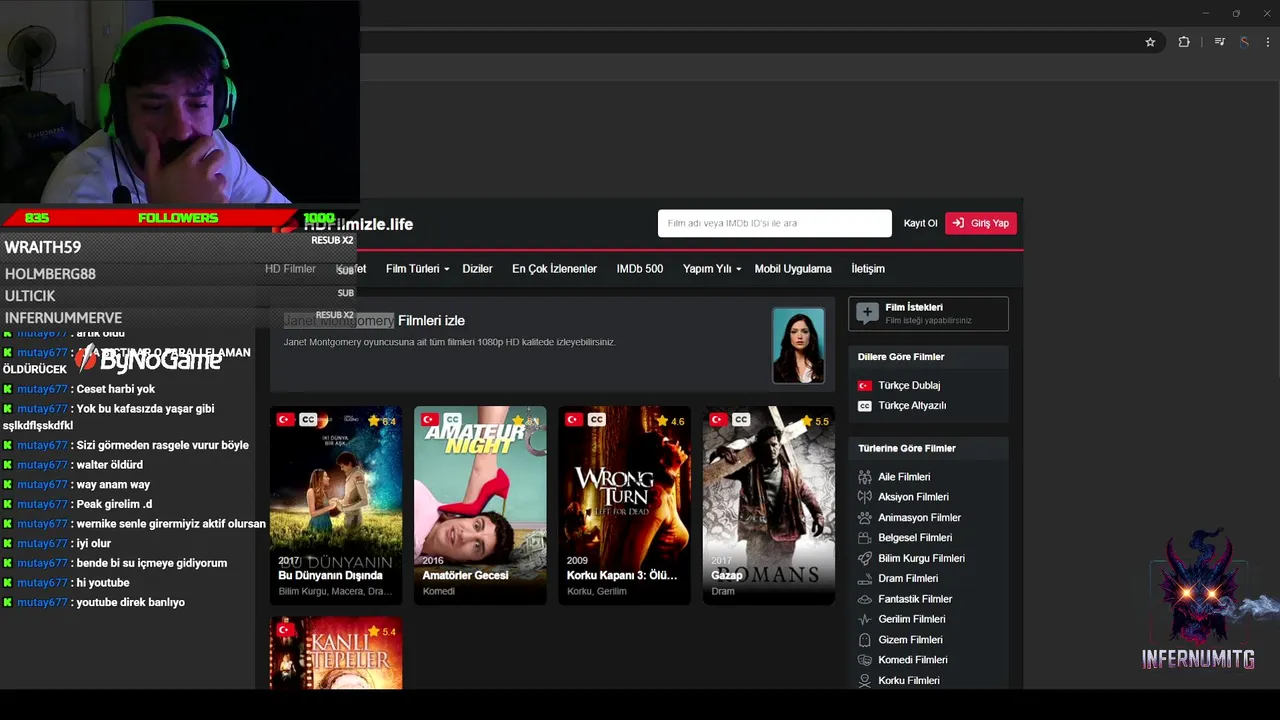Click the CC icon beside Türkçe Altyazılı
This screenshot has height=720, width=1280.
tap(865, 406)
